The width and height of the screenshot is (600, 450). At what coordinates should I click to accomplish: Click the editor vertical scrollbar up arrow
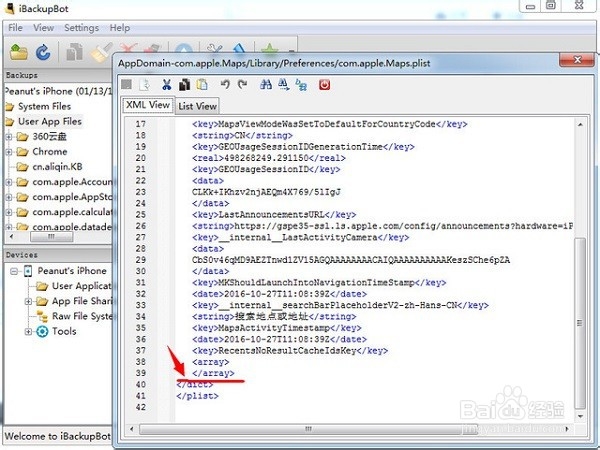580,125
